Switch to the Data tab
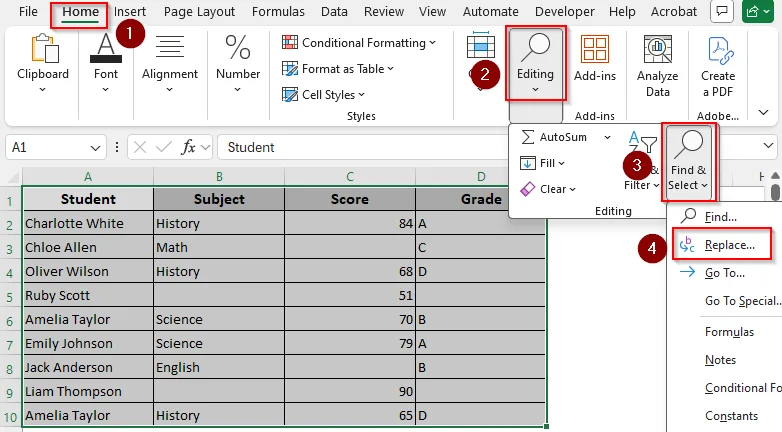 click(334, 11)
